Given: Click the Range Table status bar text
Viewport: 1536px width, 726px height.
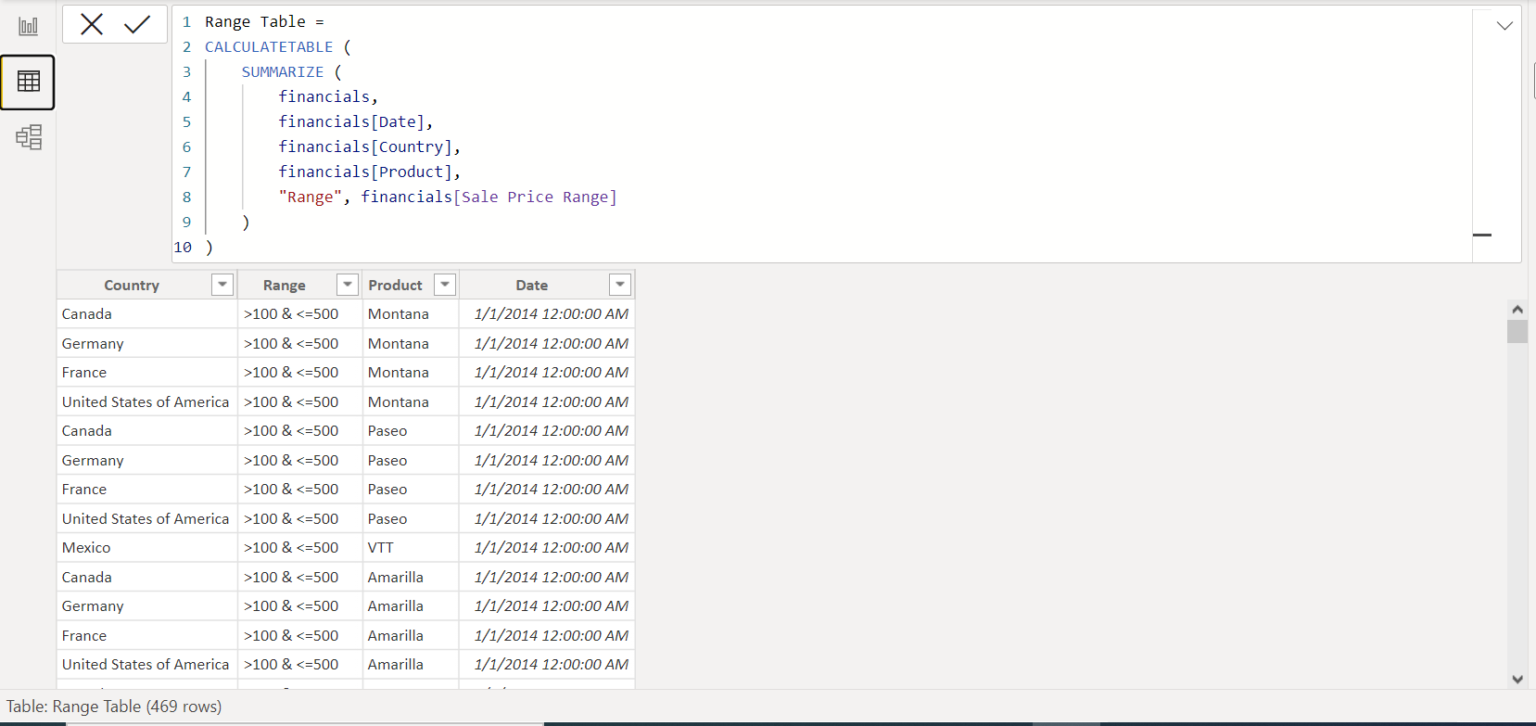Looking at the screenshot, I should (111, 706).
